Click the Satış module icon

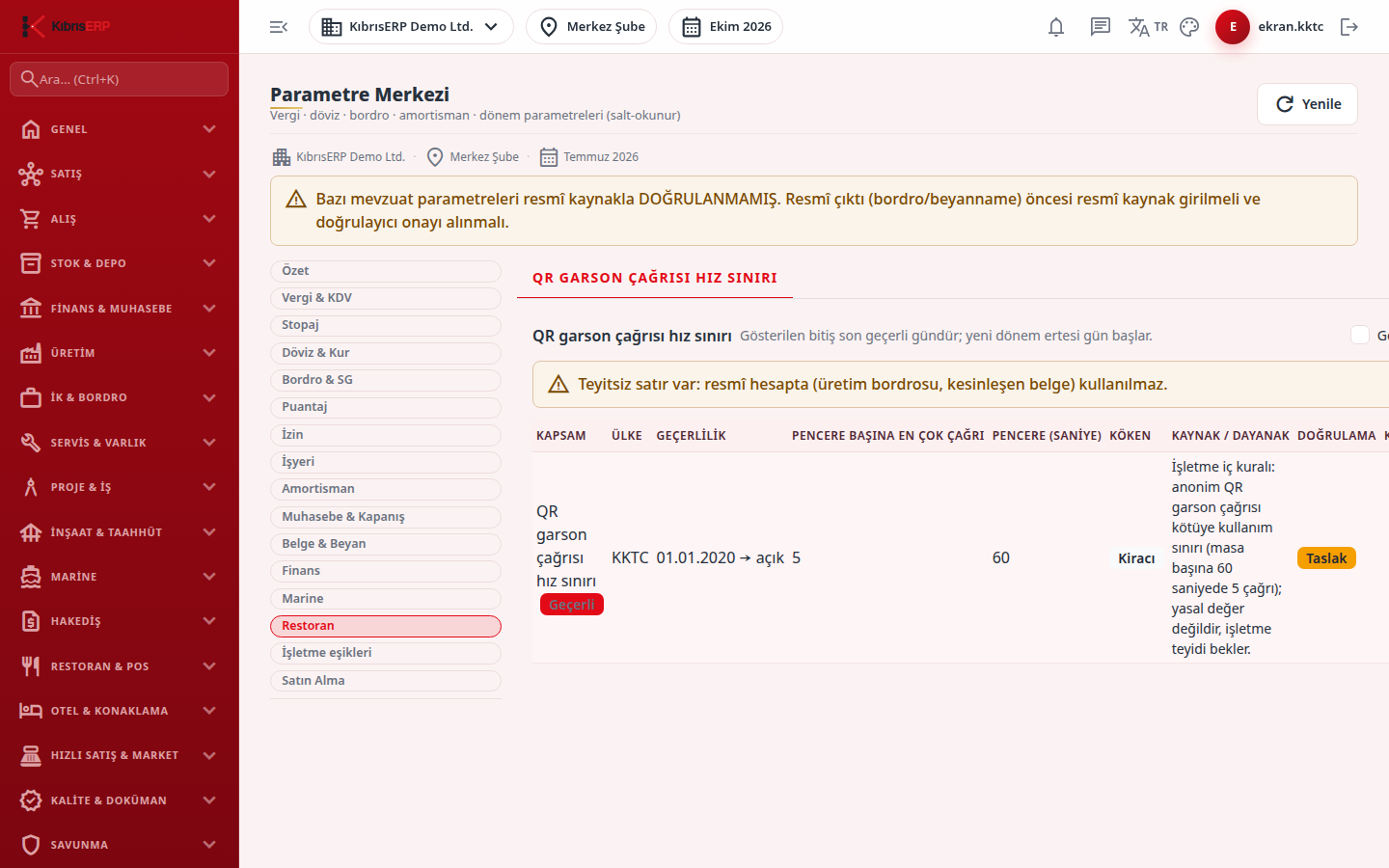(31, 174)
